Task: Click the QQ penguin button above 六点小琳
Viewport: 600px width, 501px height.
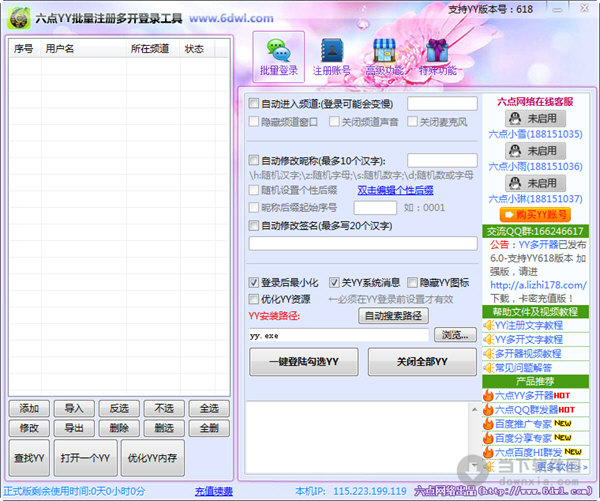Action: pos(535,183)
